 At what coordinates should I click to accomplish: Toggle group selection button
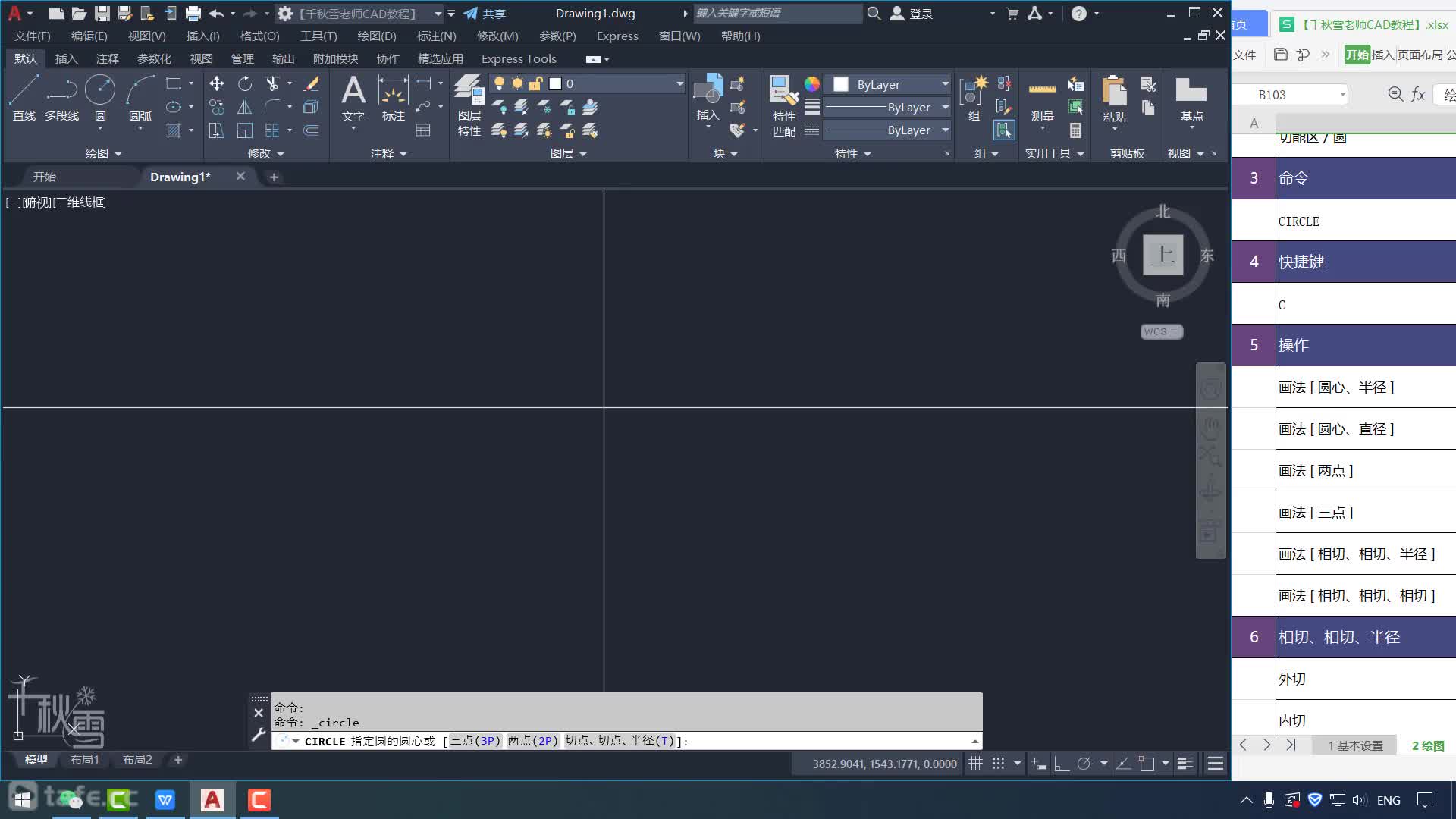coord(1003,130)
